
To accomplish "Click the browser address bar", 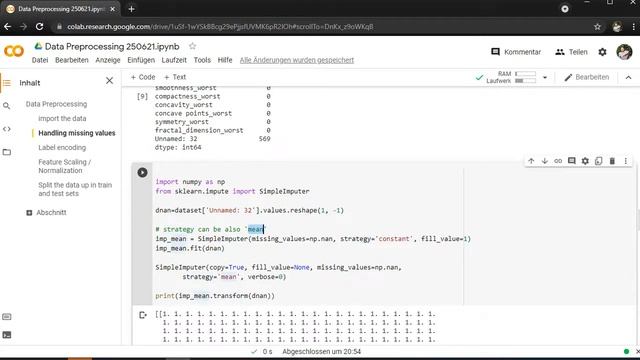I will click(x=322, y=27).
